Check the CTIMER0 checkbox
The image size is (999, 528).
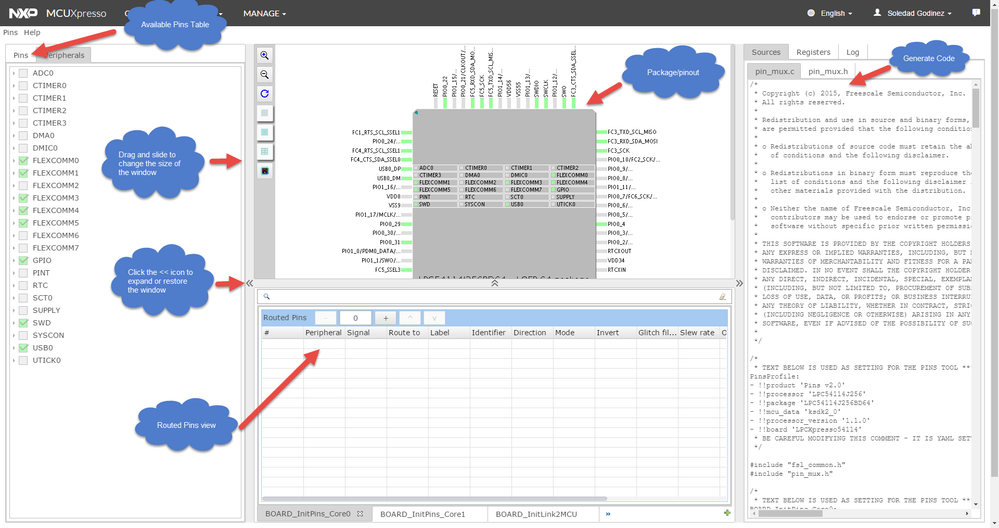click(23, 85)
